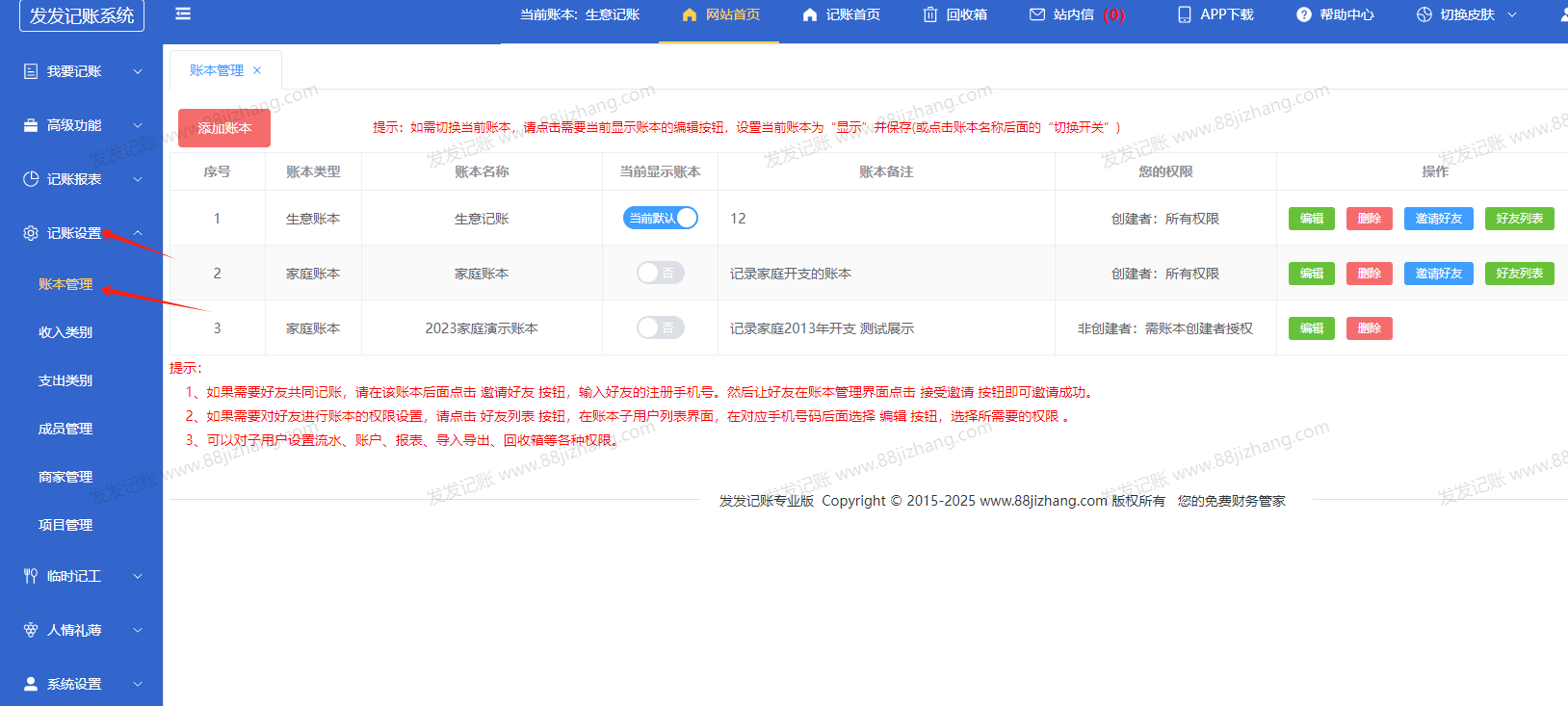Viewport: 1568px width, 706px height.
Task: Click the hamburger menu collapse icon
Action: pyautogui.click(x=183, y=13)
